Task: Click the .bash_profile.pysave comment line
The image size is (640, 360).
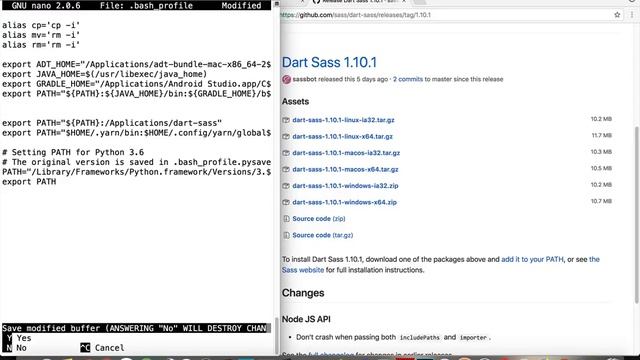Action: 136,162
